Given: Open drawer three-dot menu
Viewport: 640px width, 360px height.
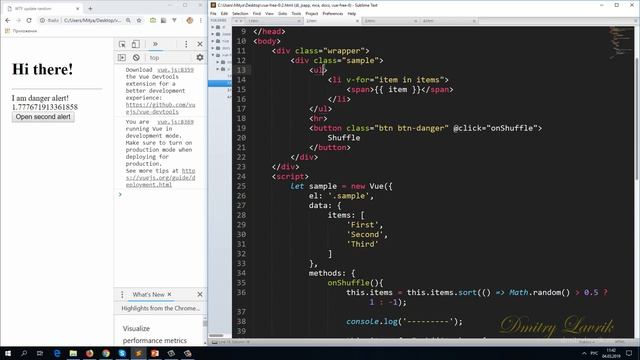Looking at the screenshot, I should coord(122,294).
